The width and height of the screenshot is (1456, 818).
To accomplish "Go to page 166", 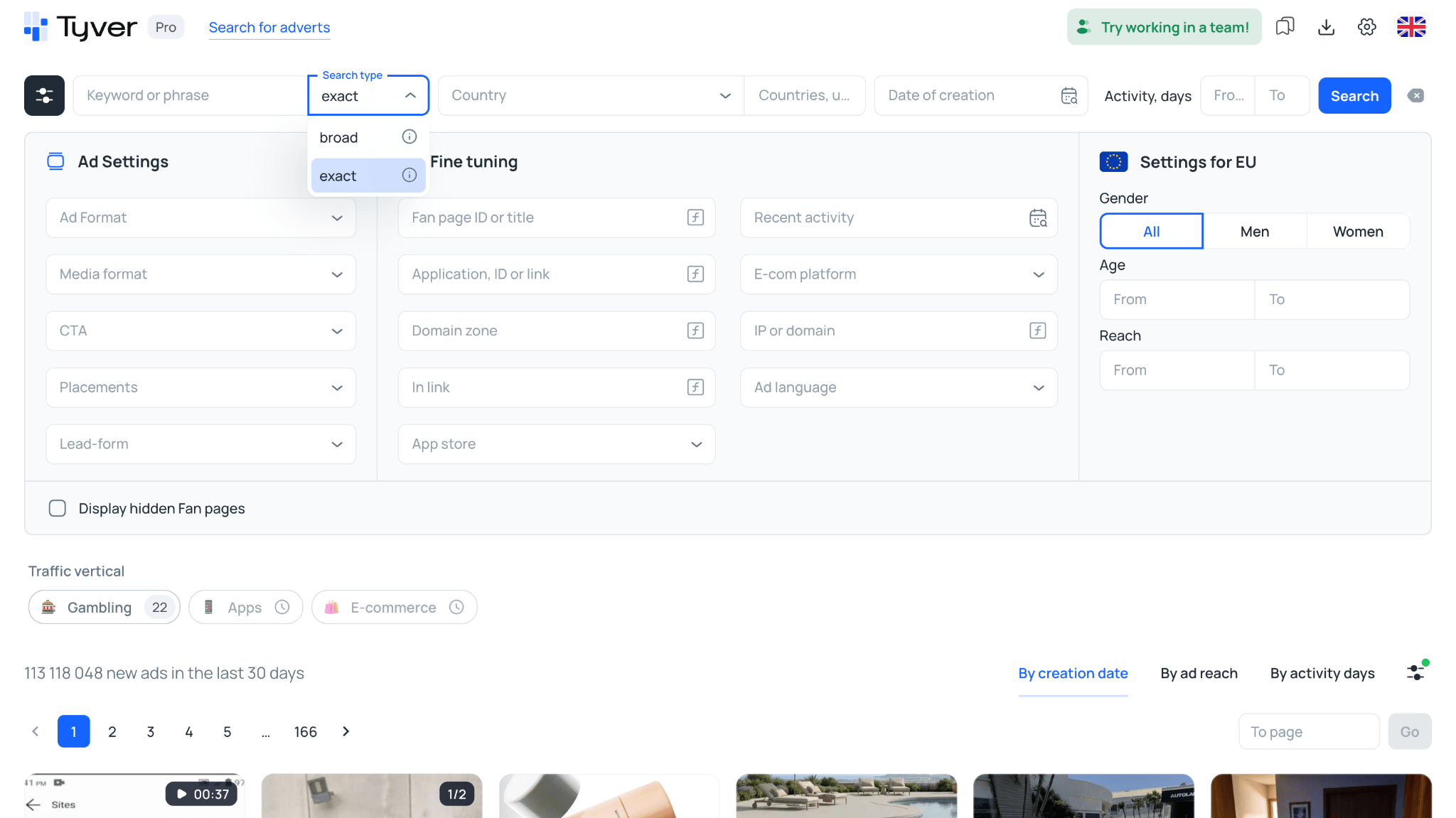I will [x=306, y=731].
